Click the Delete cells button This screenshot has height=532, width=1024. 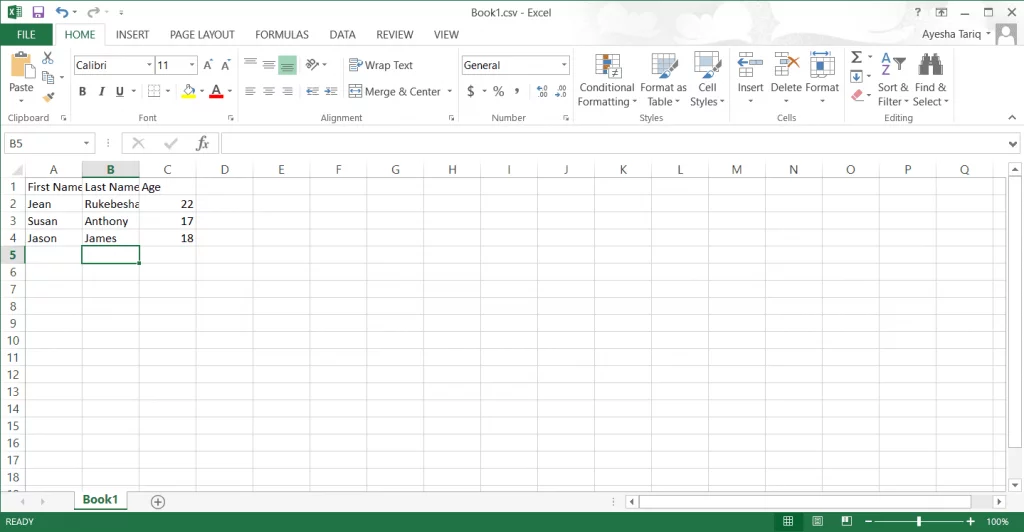tap(786, 78)
